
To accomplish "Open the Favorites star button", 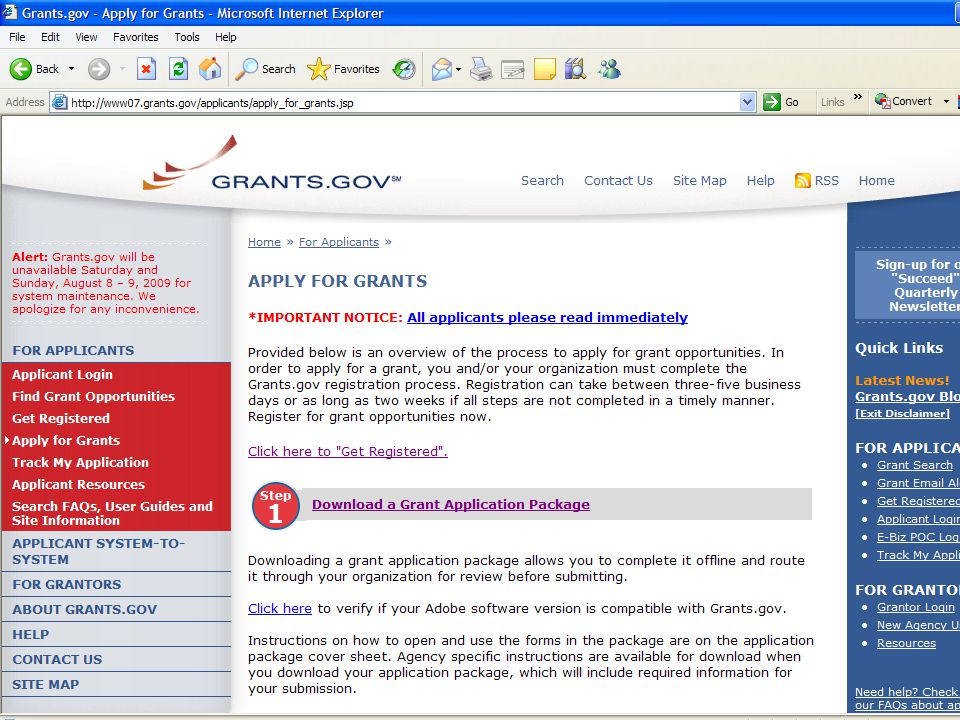I will coord(343,69).
